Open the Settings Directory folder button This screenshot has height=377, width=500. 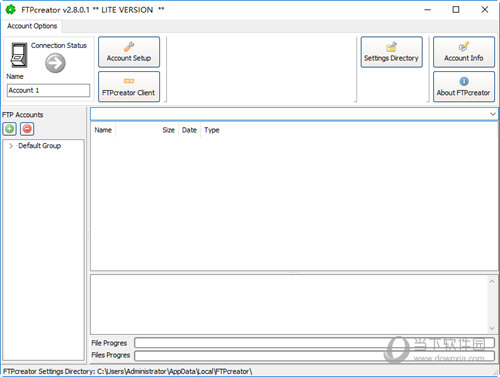[x=392, y=52]
